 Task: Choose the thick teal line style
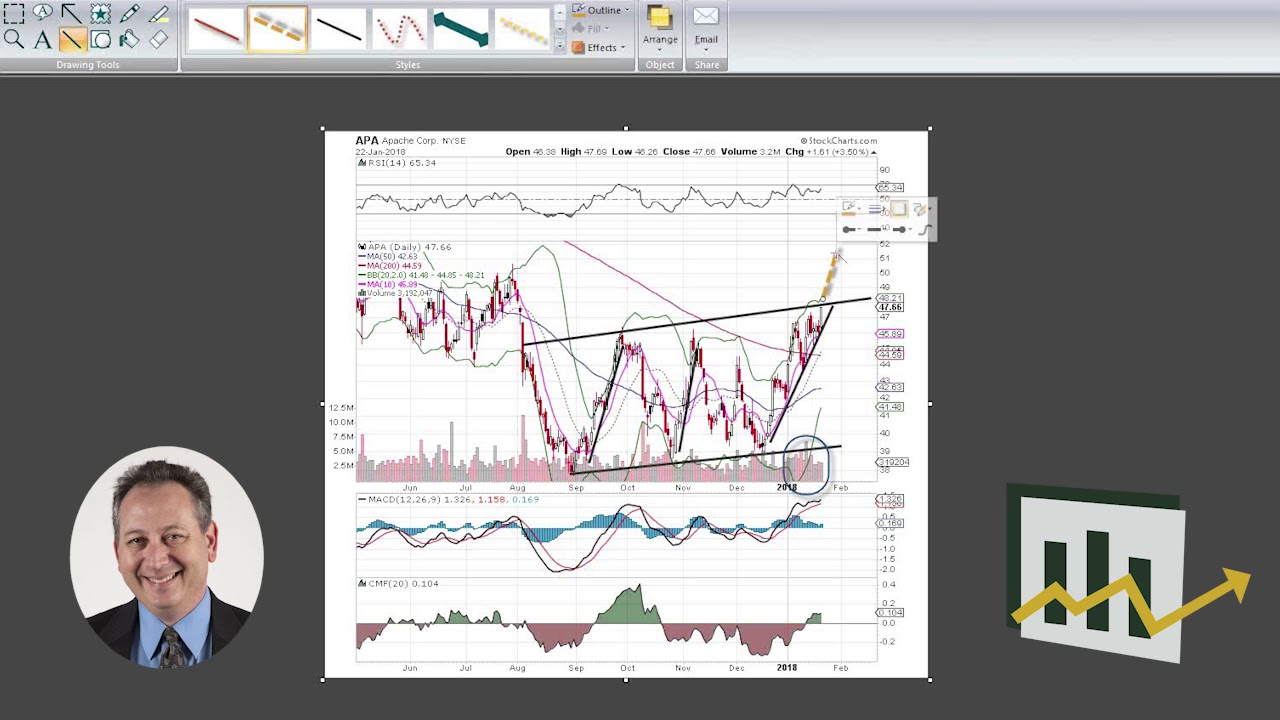[460, 29]
